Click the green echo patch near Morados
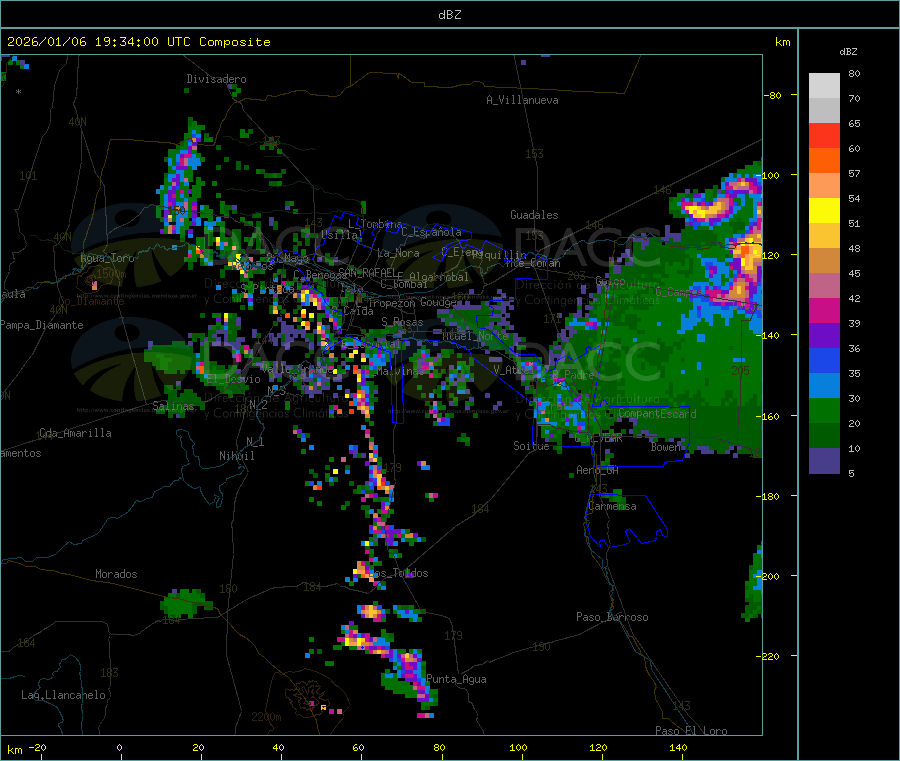900x761 pixels. (185, 603)
